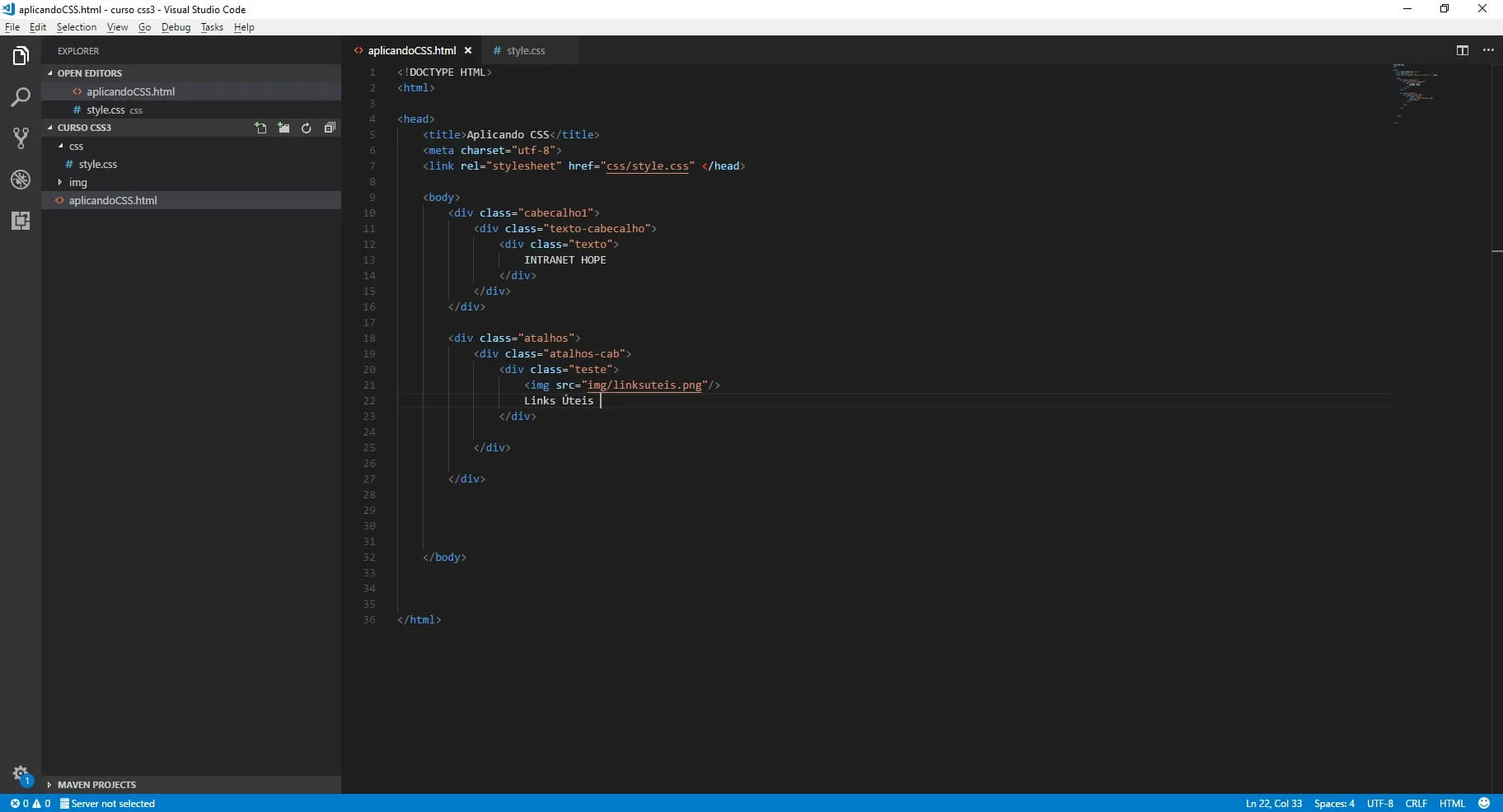Image resolution: width=1503 pixels, height=812 pixels.
Task: Collapse the Open Editors section
Action: click(x=89, y=73)
